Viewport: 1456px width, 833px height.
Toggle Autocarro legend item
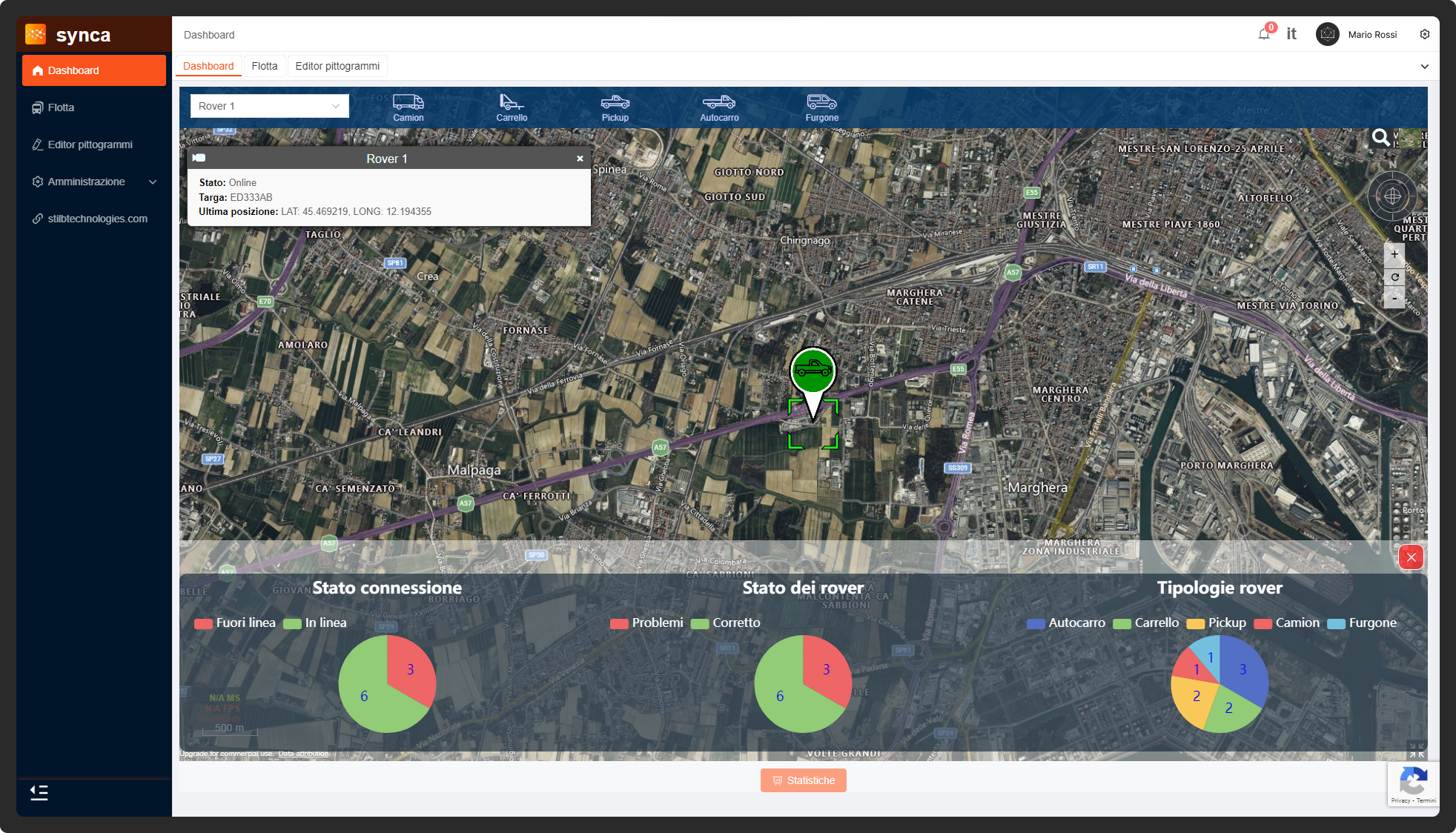tap(1066, 623)
